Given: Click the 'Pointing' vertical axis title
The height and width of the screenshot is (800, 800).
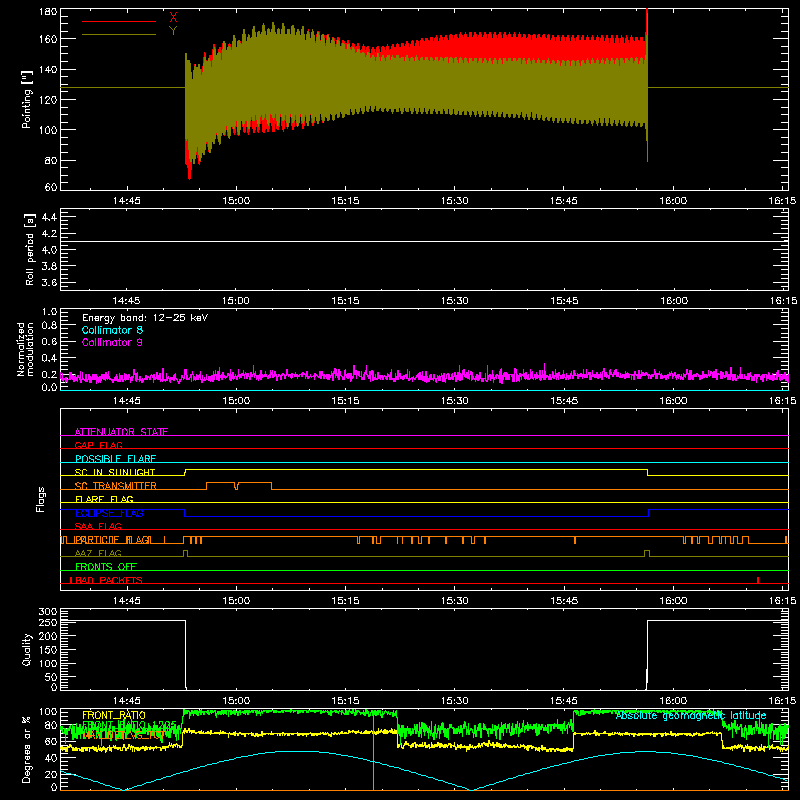Looking at the screenshot, I should pos(27,99).
